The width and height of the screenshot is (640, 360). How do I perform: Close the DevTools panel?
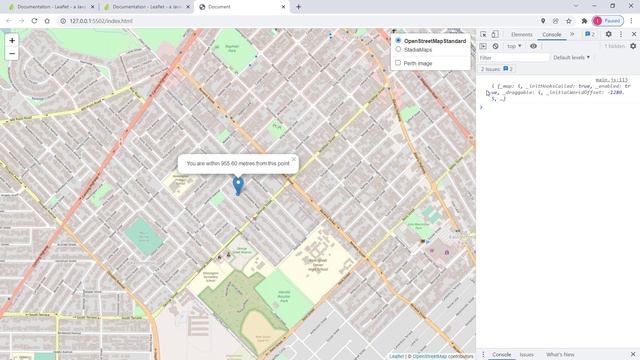pos(633,34)
